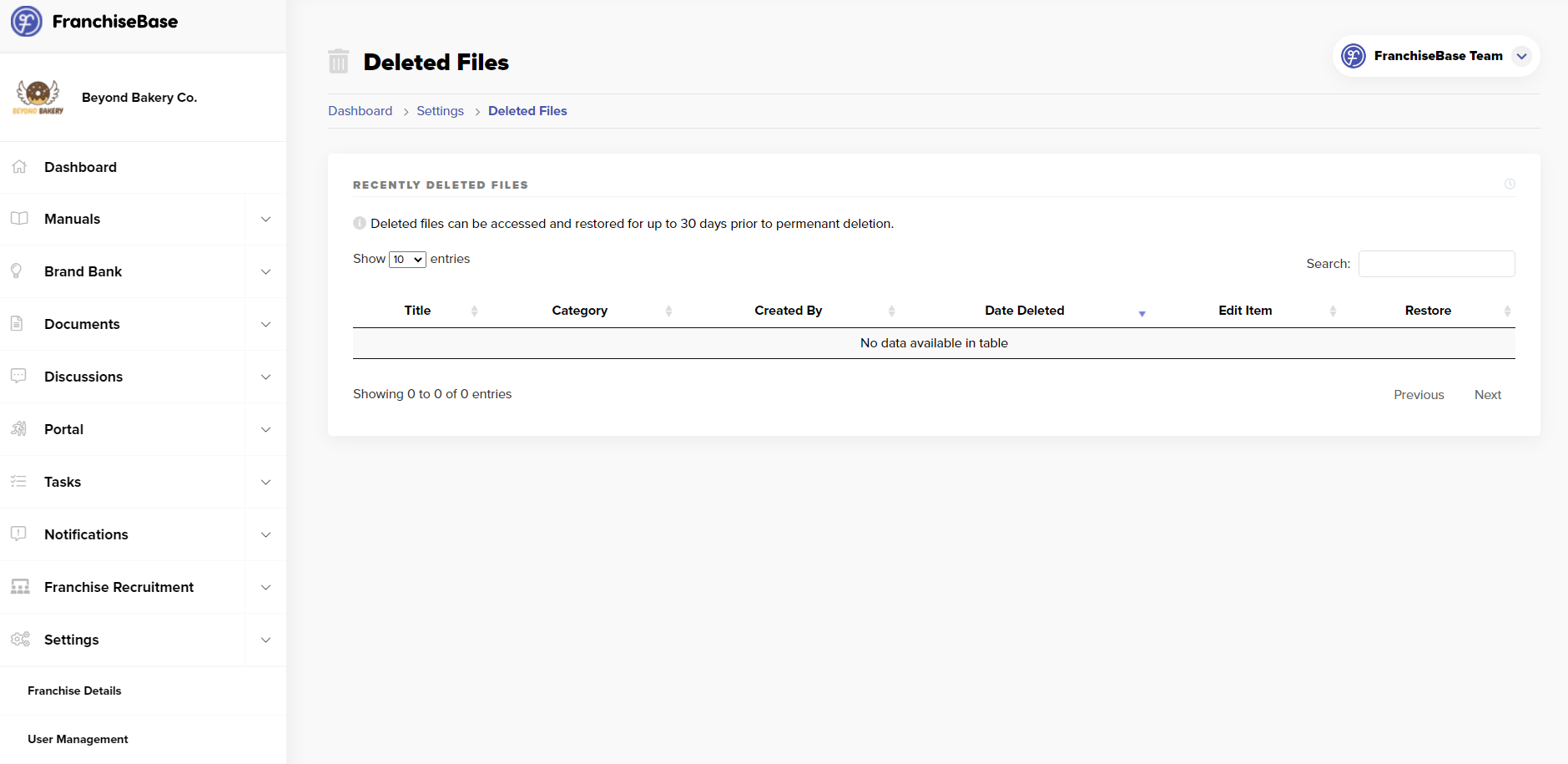Image resolution: width=1568 pixels, height=764 pixels.
Task: Click the FranchiseBase logo icon
Action: [x=26, y=22]
